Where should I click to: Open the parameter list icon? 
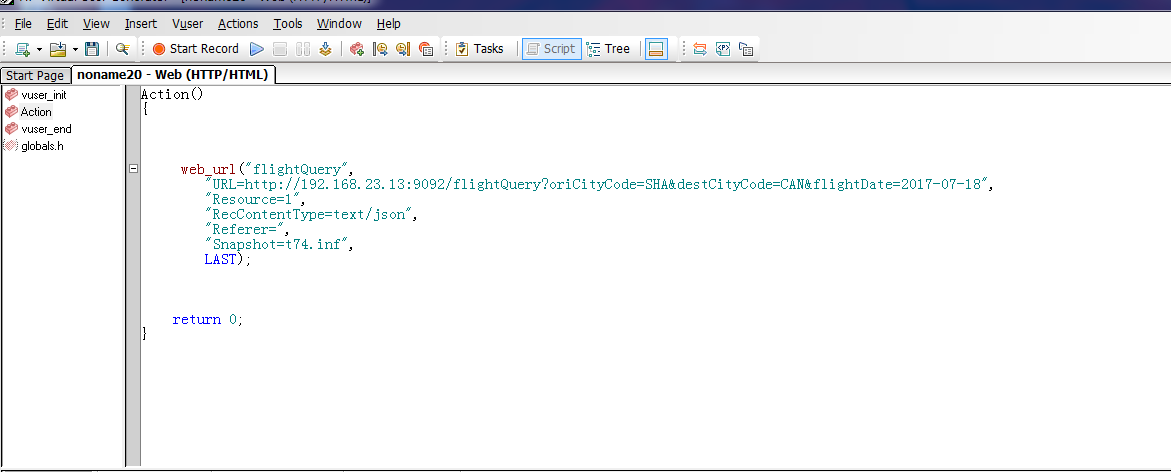coord(723,49)
